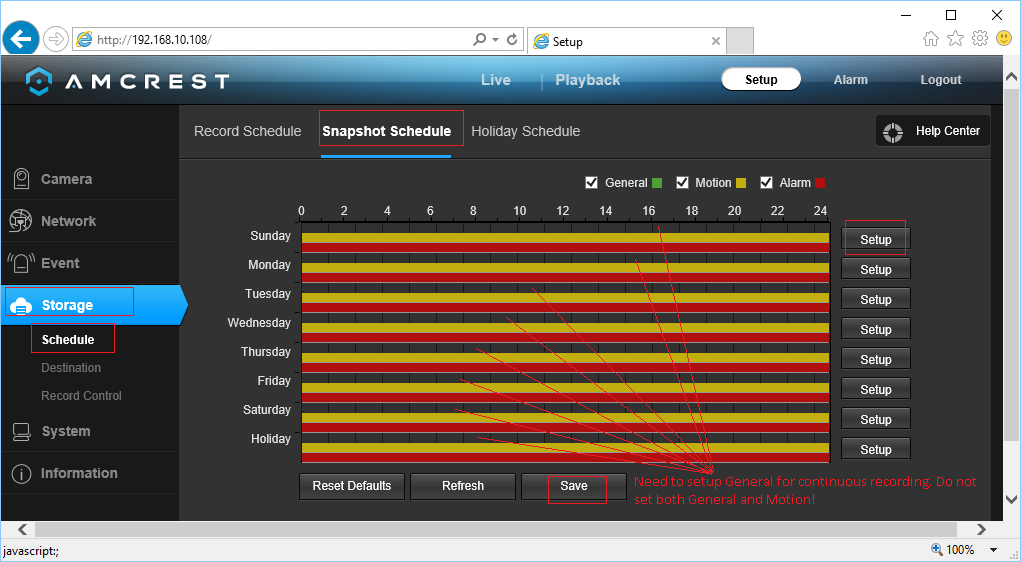Open the Network settings section
Viewport: 1021px width, 562px height.
coord(68,222)
